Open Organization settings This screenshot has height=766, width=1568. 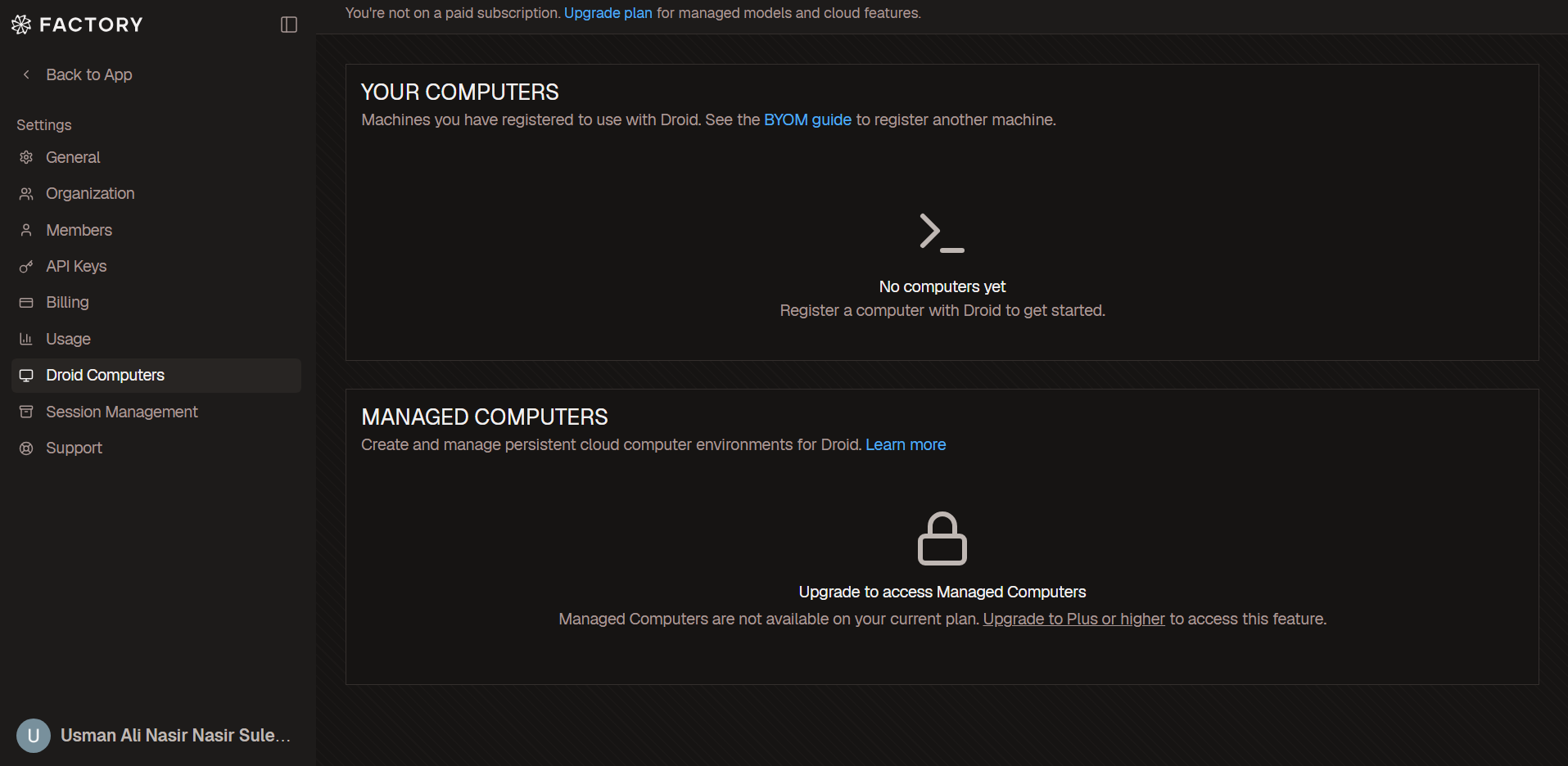pos(156,194)
